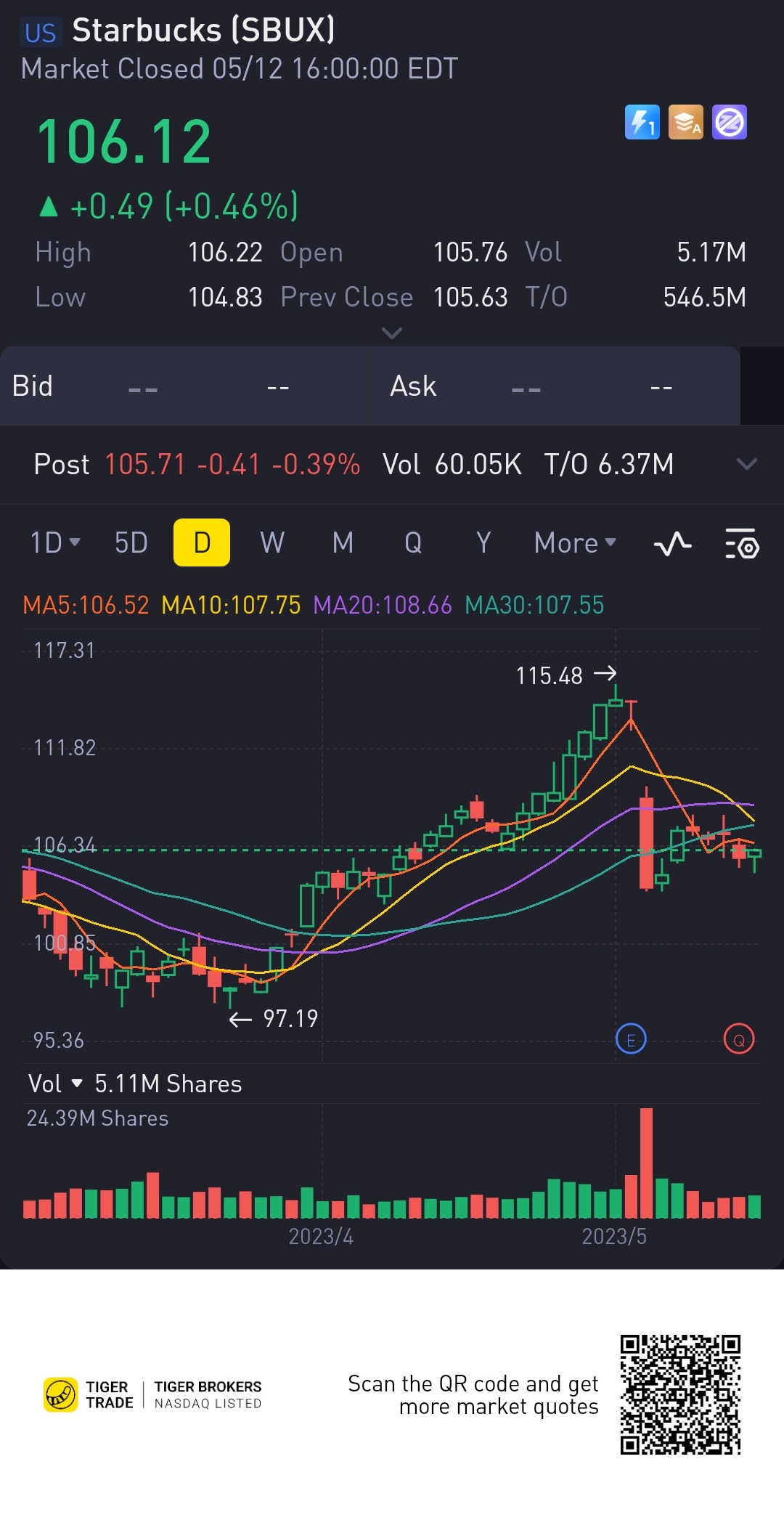The width and height of the screenshot is (784, 1520).
Task: Tap the TIGER BROKERS NASDAQ LISTED text
Action: click(208, 1394)
